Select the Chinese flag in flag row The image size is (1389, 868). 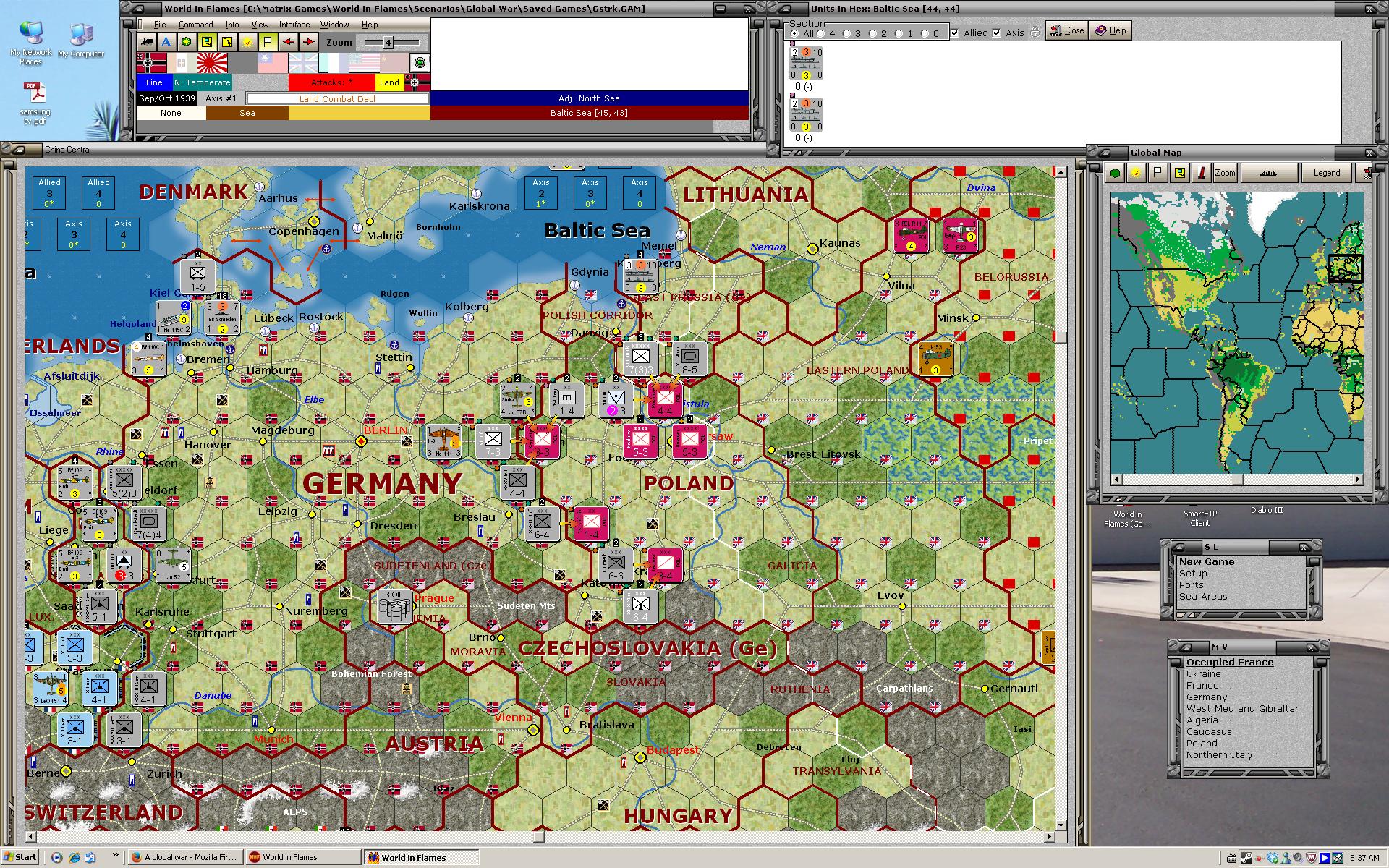(x=273, y=63)
